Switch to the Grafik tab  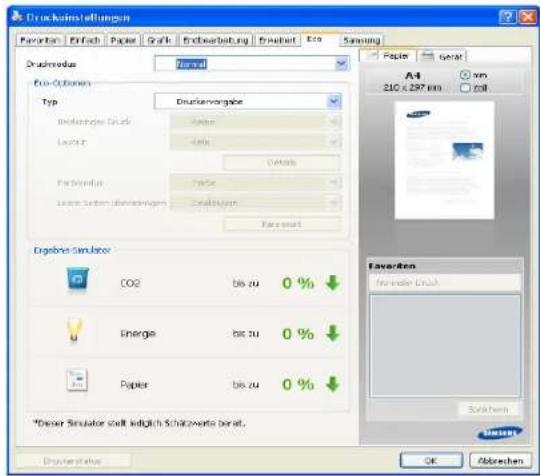(159, 40)
